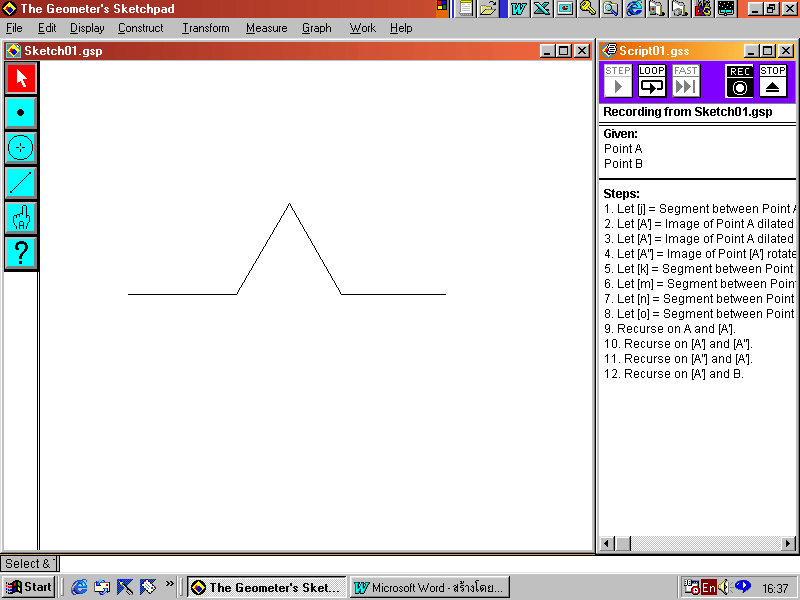This screenshot has height=600, width=800.
Task: Open the Transform menu
Action: click(x=206, y=28)
